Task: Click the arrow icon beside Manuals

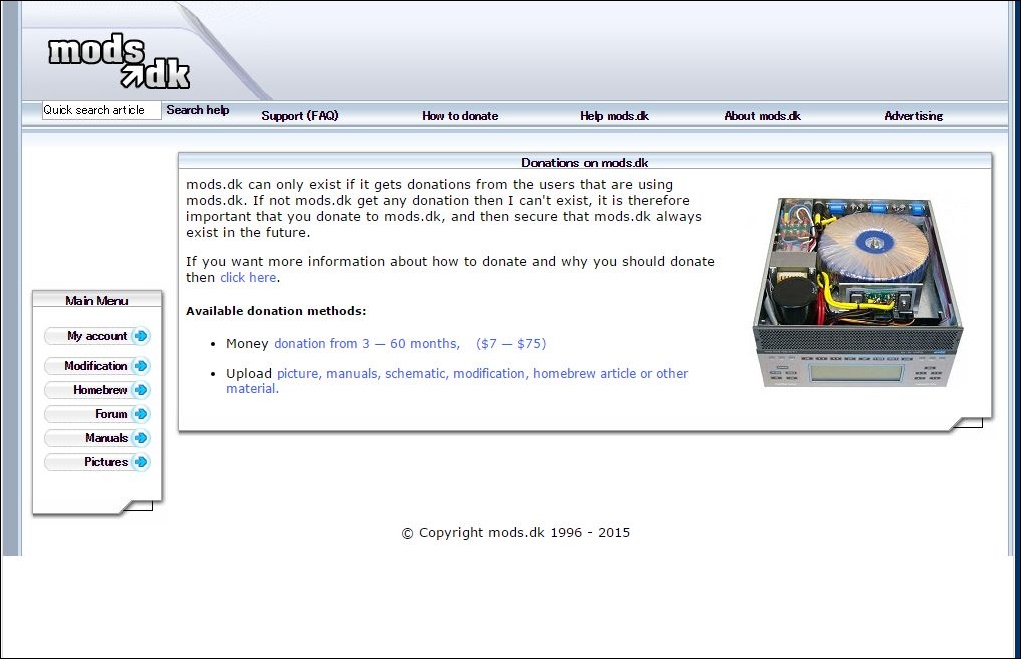Action: pyautogui.click(x=141, y=438)
